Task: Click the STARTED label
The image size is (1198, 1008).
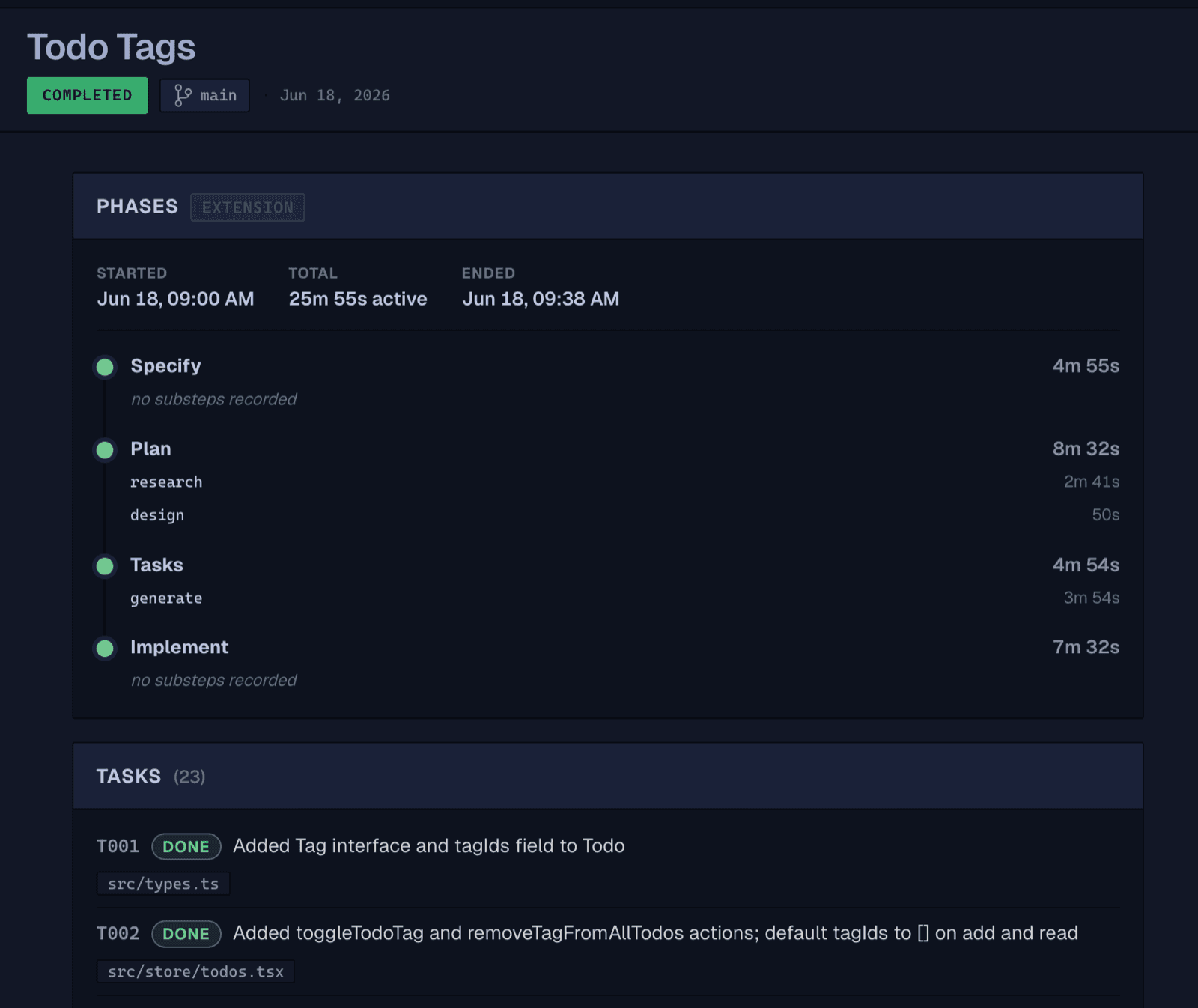Action: (132, 273)
